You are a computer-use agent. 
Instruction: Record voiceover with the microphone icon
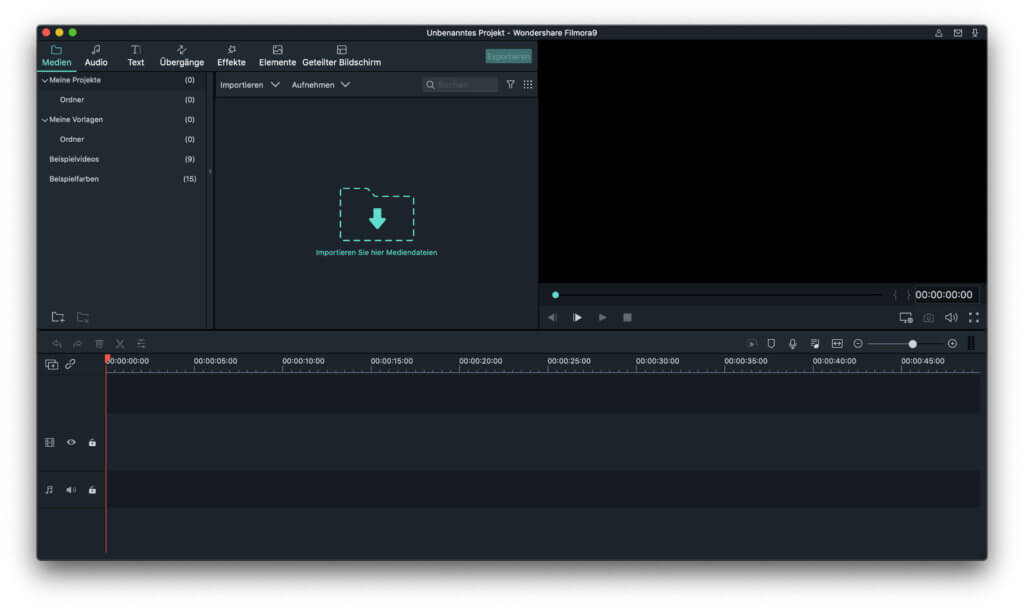[x=793, y=344]
